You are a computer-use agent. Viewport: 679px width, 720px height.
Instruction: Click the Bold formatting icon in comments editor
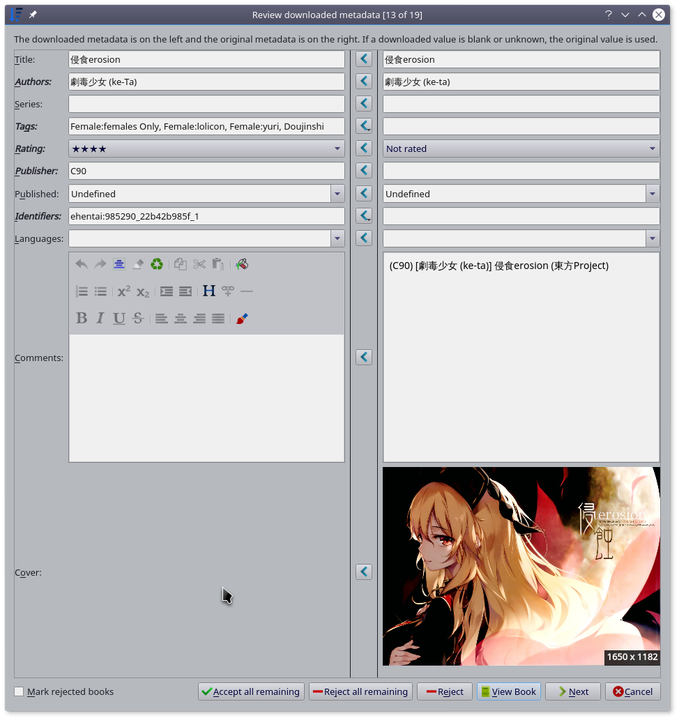pos(82,318)
